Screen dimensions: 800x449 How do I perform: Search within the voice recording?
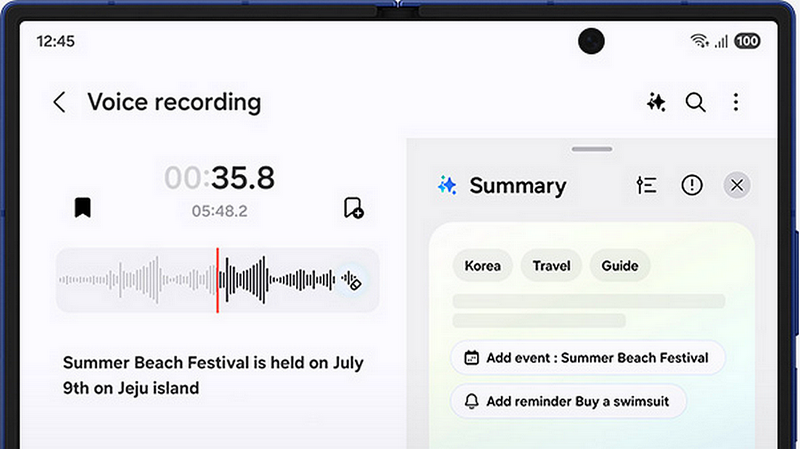click(695, 102)
